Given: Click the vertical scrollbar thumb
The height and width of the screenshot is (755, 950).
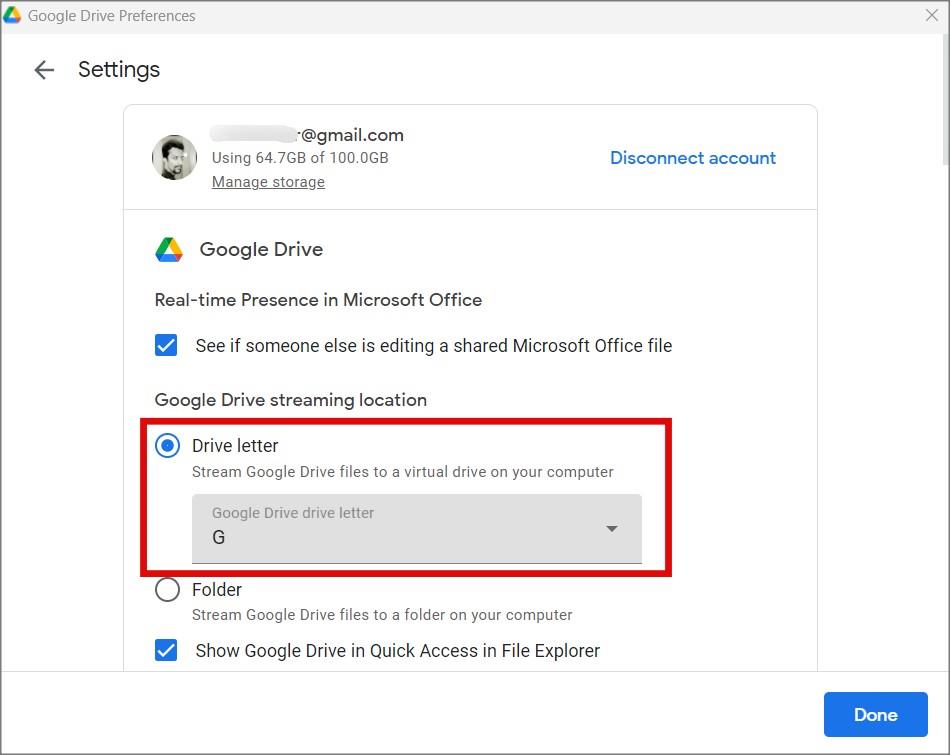Looking at the screenshot, I should (x=946, y=100).
